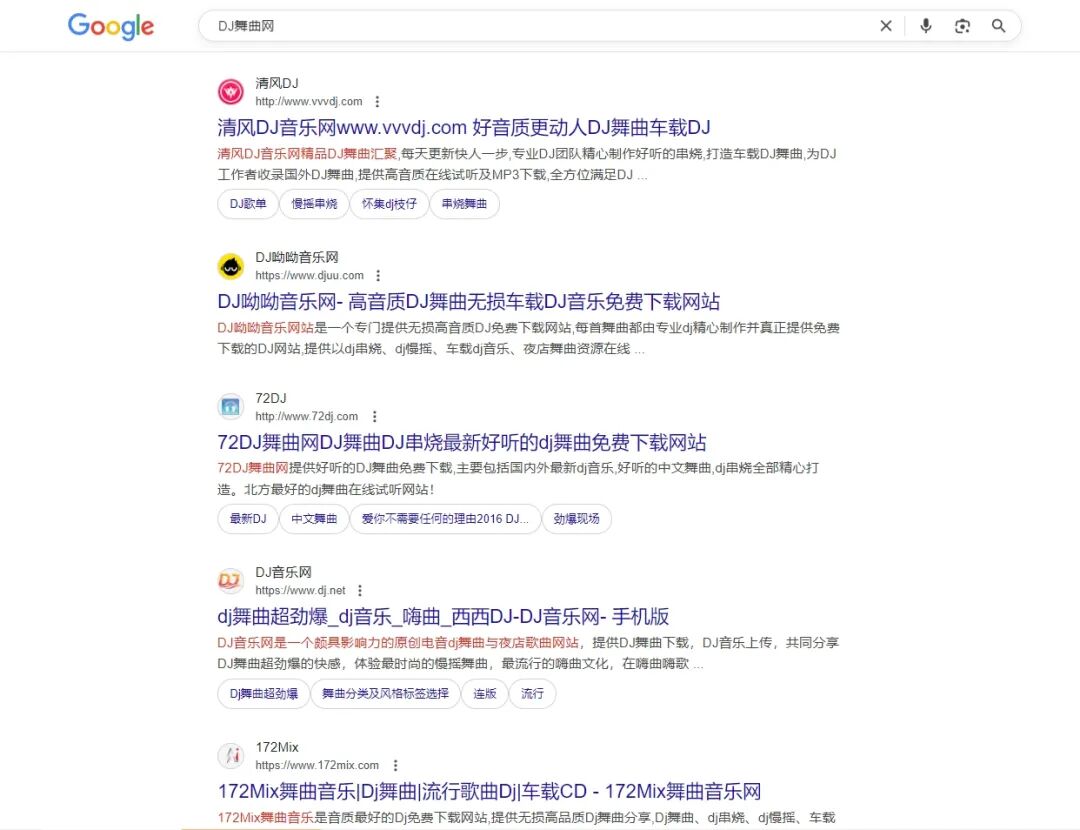This screenshot has height=830, width=1080.
Task: Click the 172Mix favicon
Action: pyautogui.click(x=231, y=756)
